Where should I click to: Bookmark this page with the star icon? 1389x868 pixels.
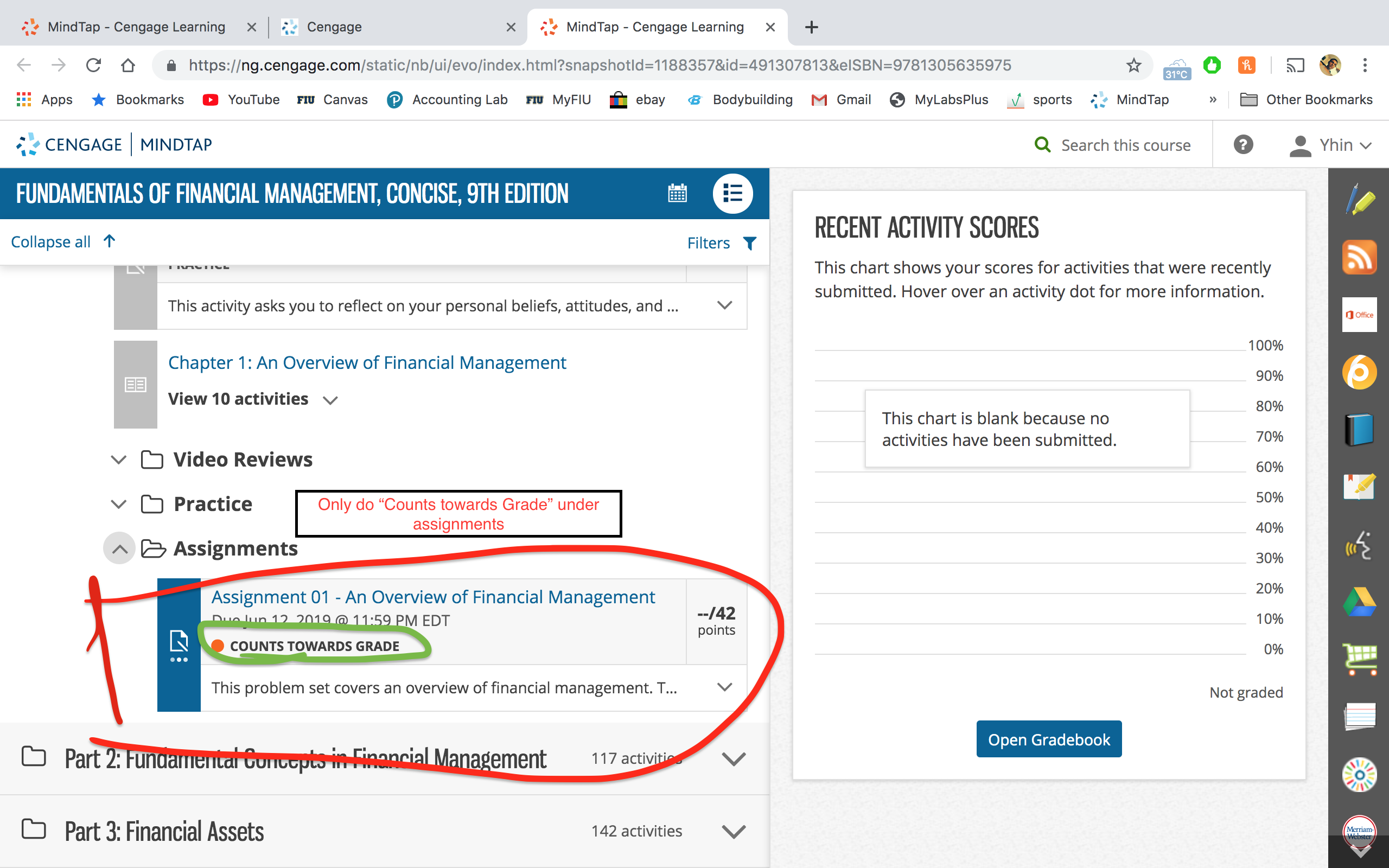pyautogui.click(x=1133, y=66)
